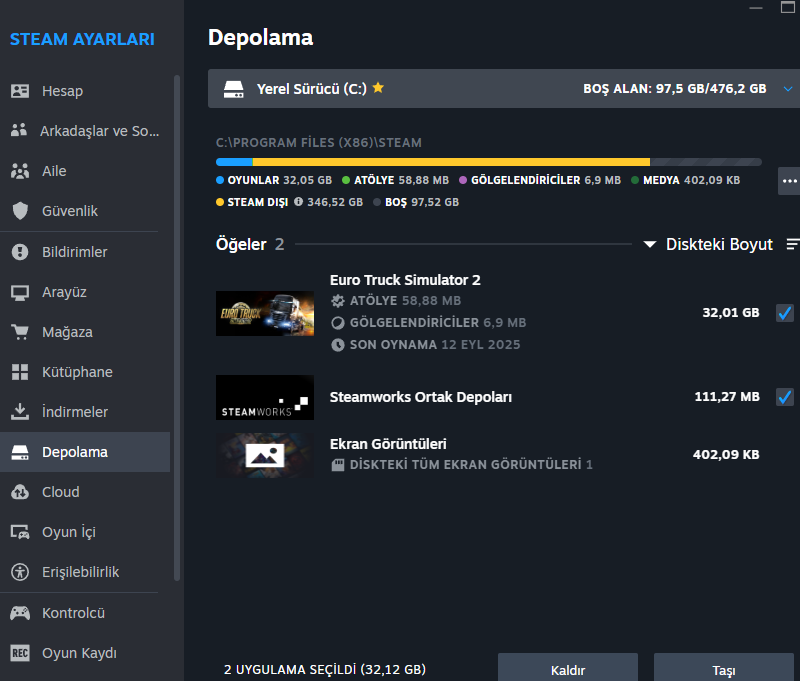Click the yellow STEAM DIŞI storage bar segment

pos(451,162)
